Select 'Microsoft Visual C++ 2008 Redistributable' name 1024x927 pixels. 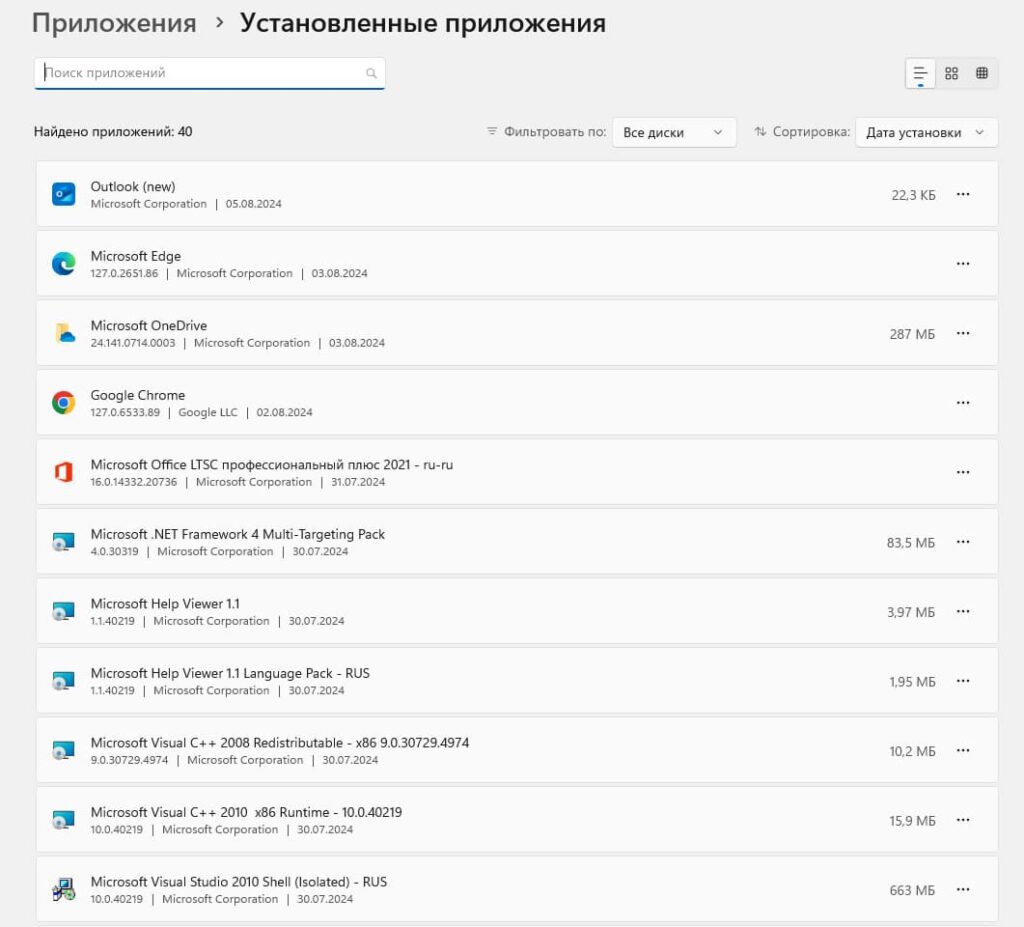tap(280, 743)
